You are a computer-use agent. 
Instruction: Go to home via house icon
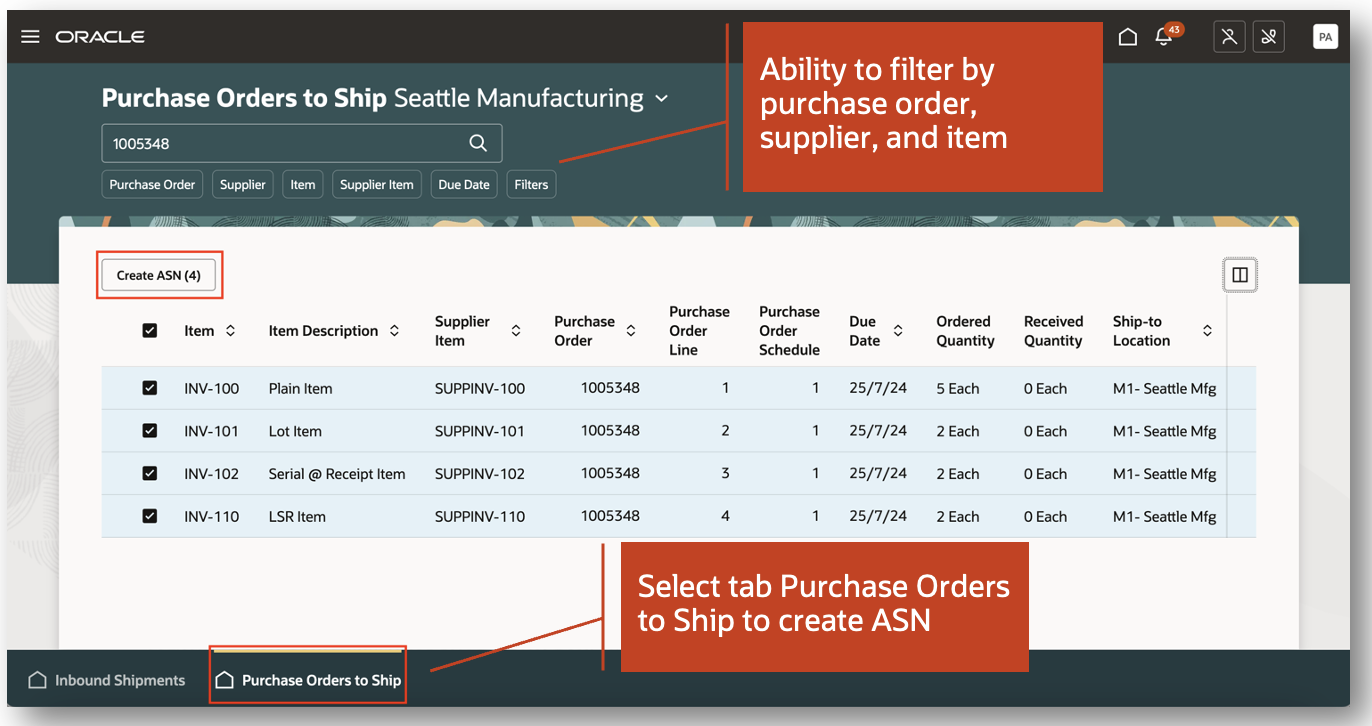(1127, 37)
